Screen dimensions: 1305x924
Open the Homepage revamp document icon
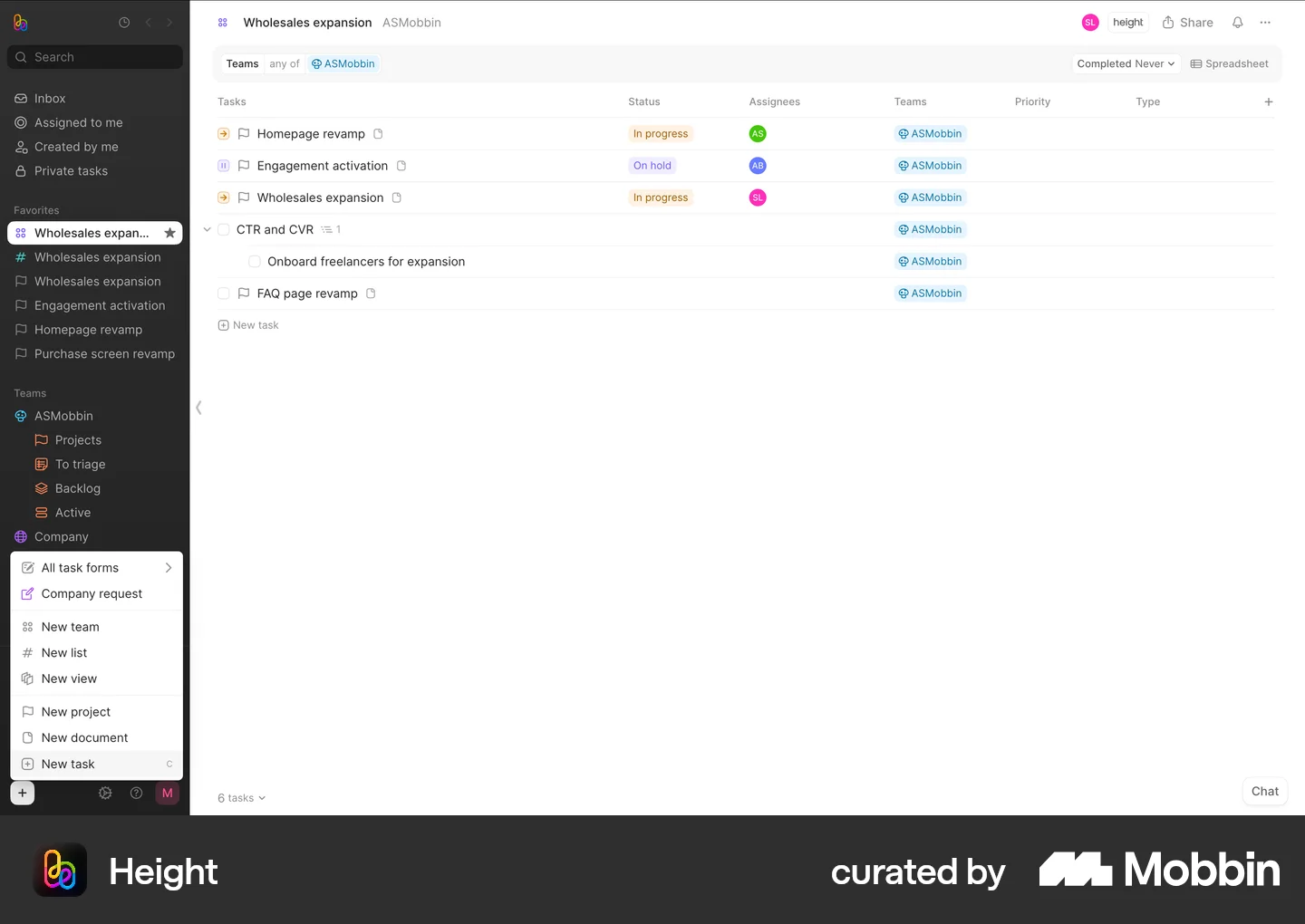(x=378, y=134)
